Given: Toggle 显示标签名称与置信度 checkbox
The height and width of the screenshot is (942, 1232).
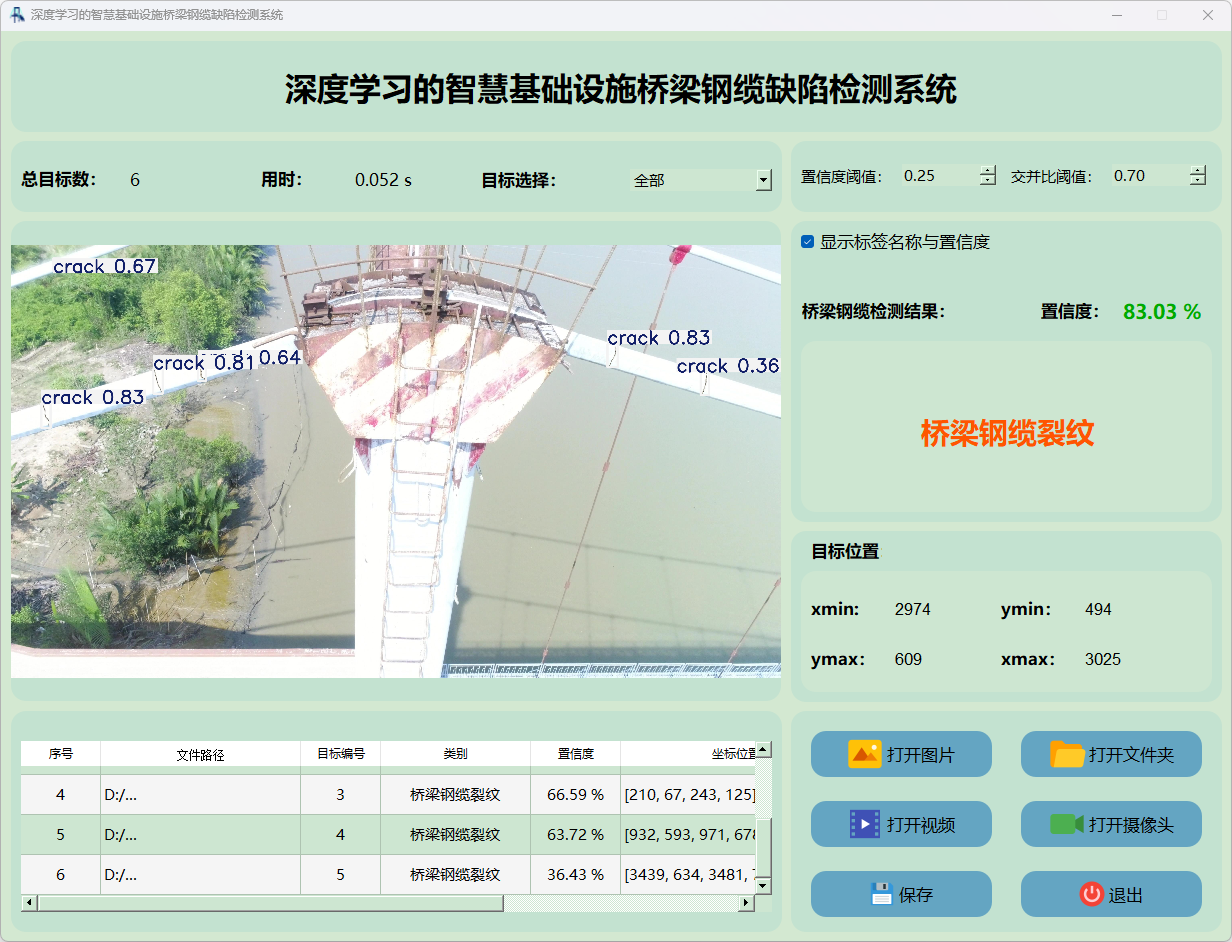Looking at the screenshot, I should click(x=808, y=242).
